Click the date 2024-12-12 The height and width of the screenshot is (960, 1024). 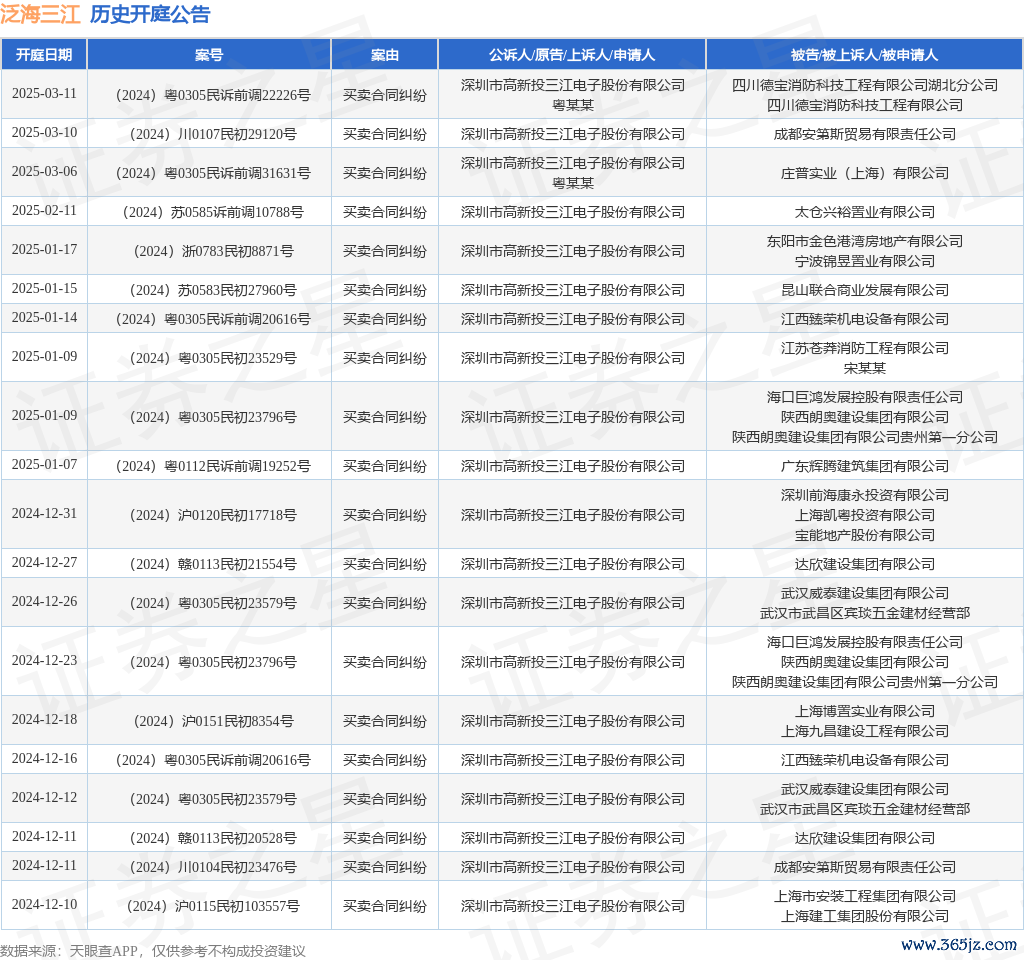[44, 798]
